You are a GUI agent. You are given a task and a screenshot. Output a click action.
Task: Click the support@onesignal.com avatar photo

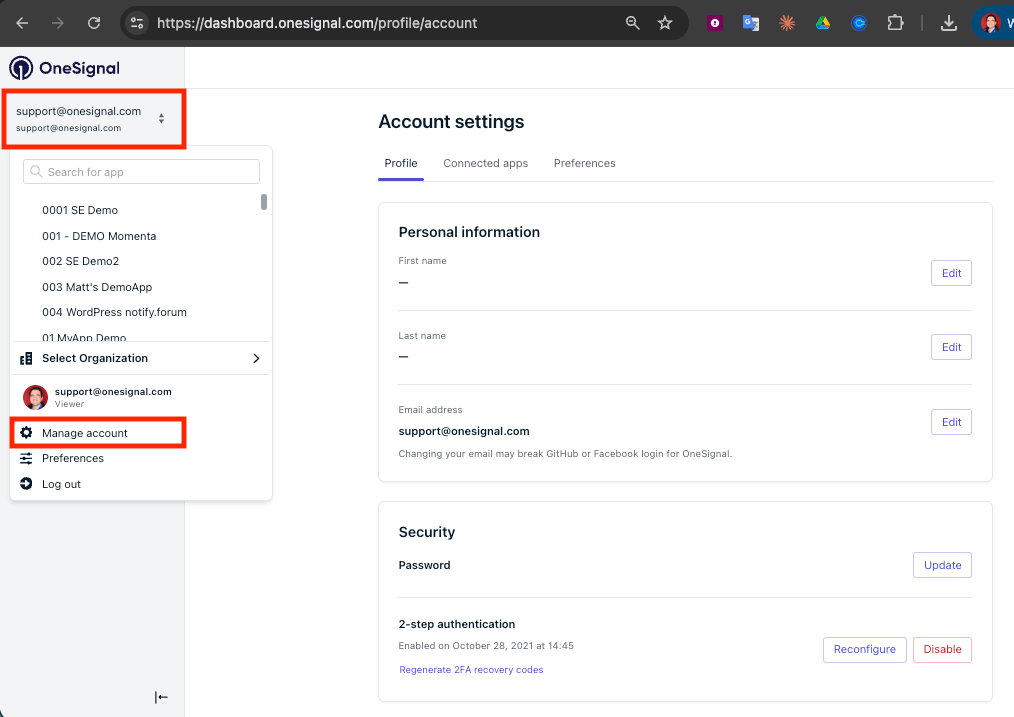35,398
